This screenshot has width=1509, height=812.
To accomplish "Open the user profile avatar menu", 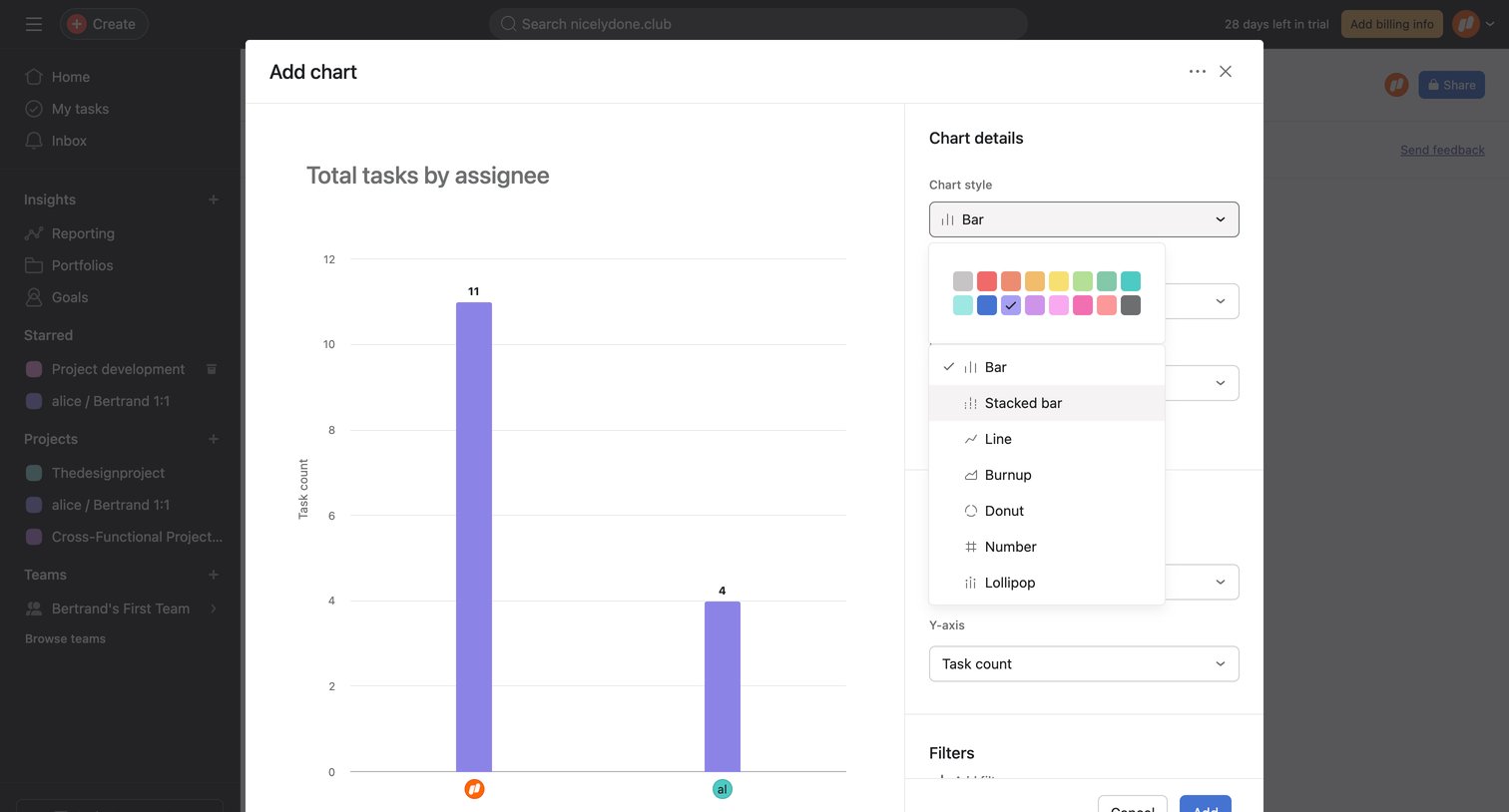I will (x=1466, y=24).
